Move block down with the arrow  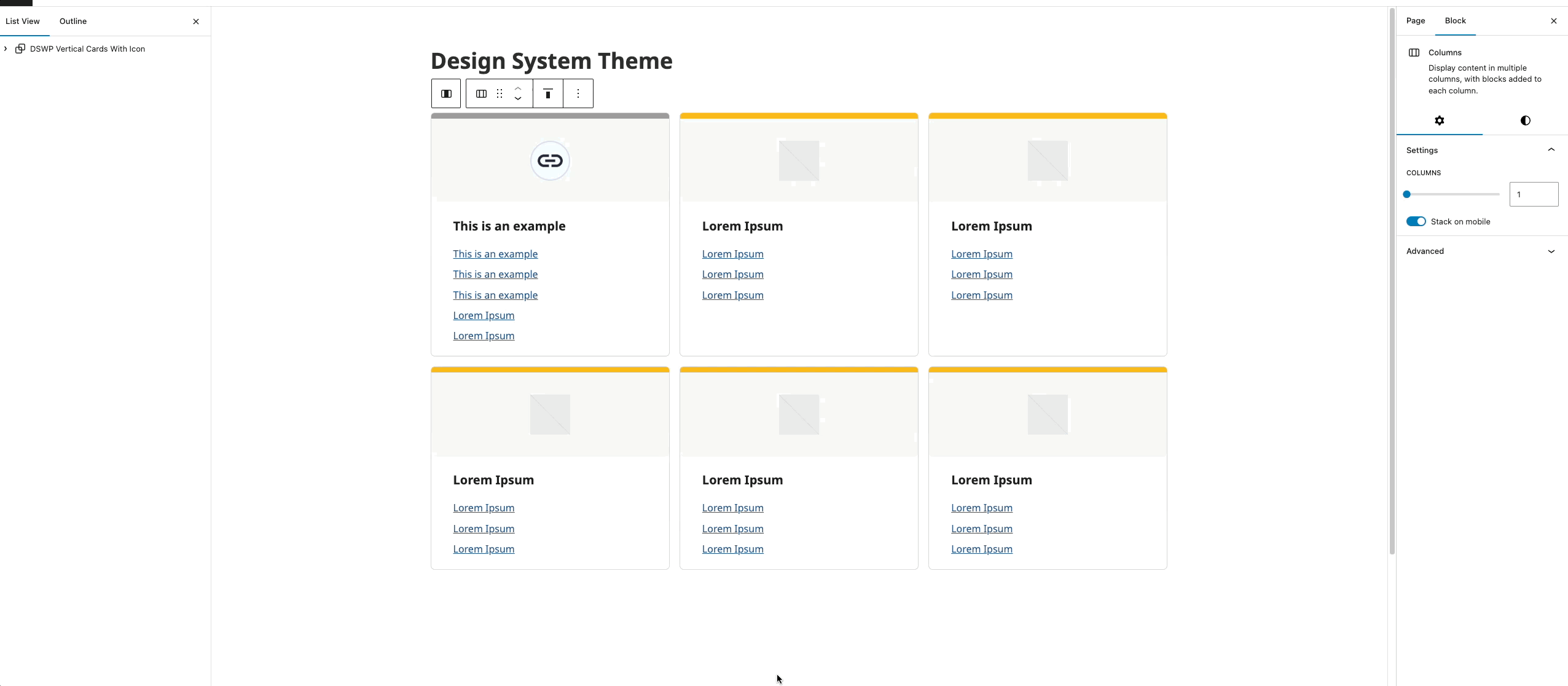click(x=518, y=99)
